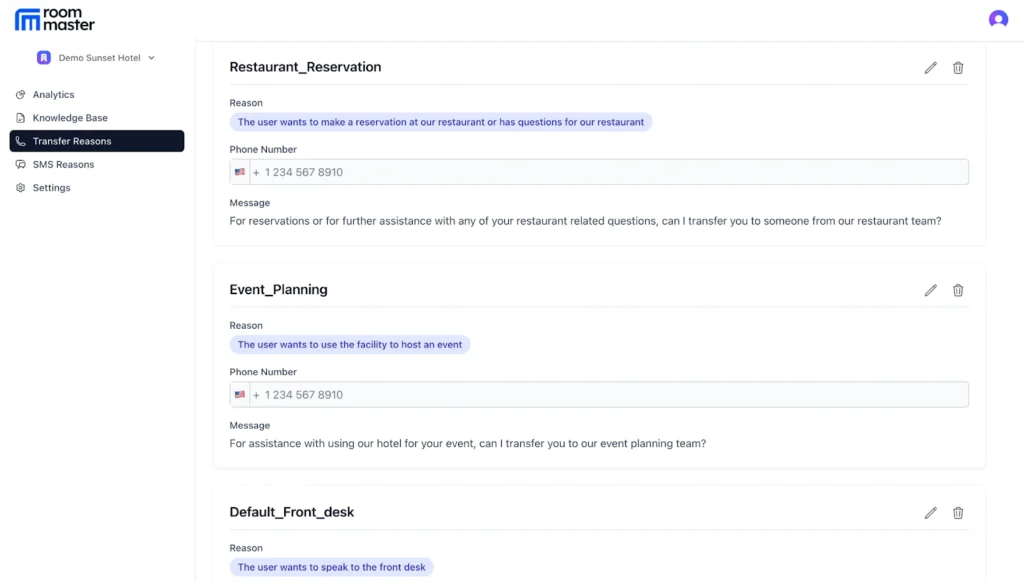Viewport: 1024px width, 582px height.
Task: Delete the Restaurant_Reservation transfer reason
Action: point(957,68)
